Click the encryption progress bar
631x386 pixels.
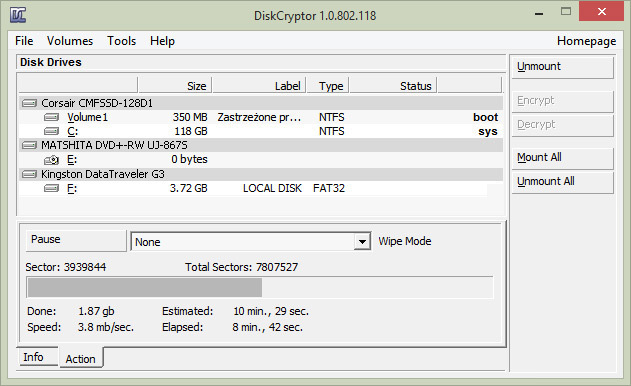pyautogui.click(x=260, y=287)
